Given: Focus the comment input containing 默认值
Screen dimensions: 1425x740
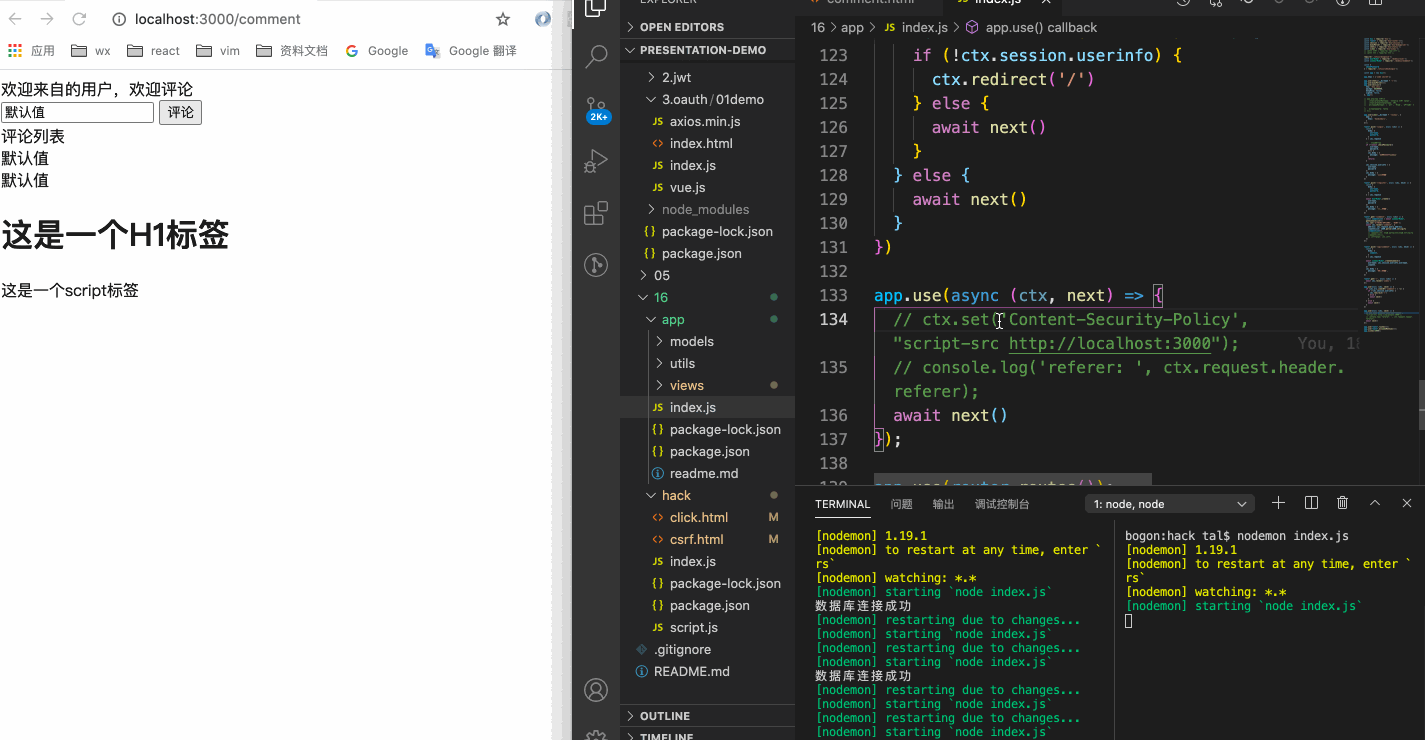Looking at the screenshot, I should pos(77,113).
